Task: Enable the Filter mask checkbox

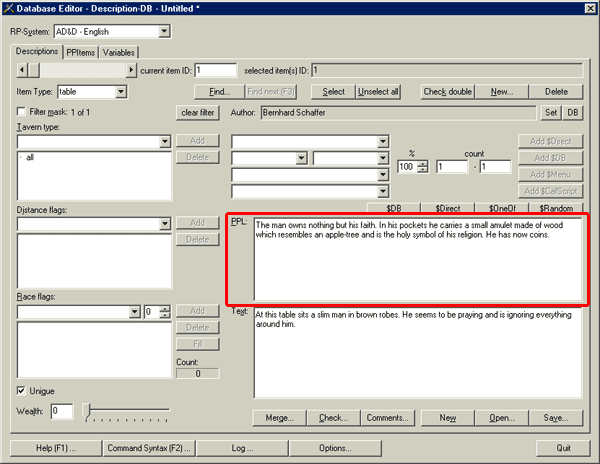Action: 22,112
